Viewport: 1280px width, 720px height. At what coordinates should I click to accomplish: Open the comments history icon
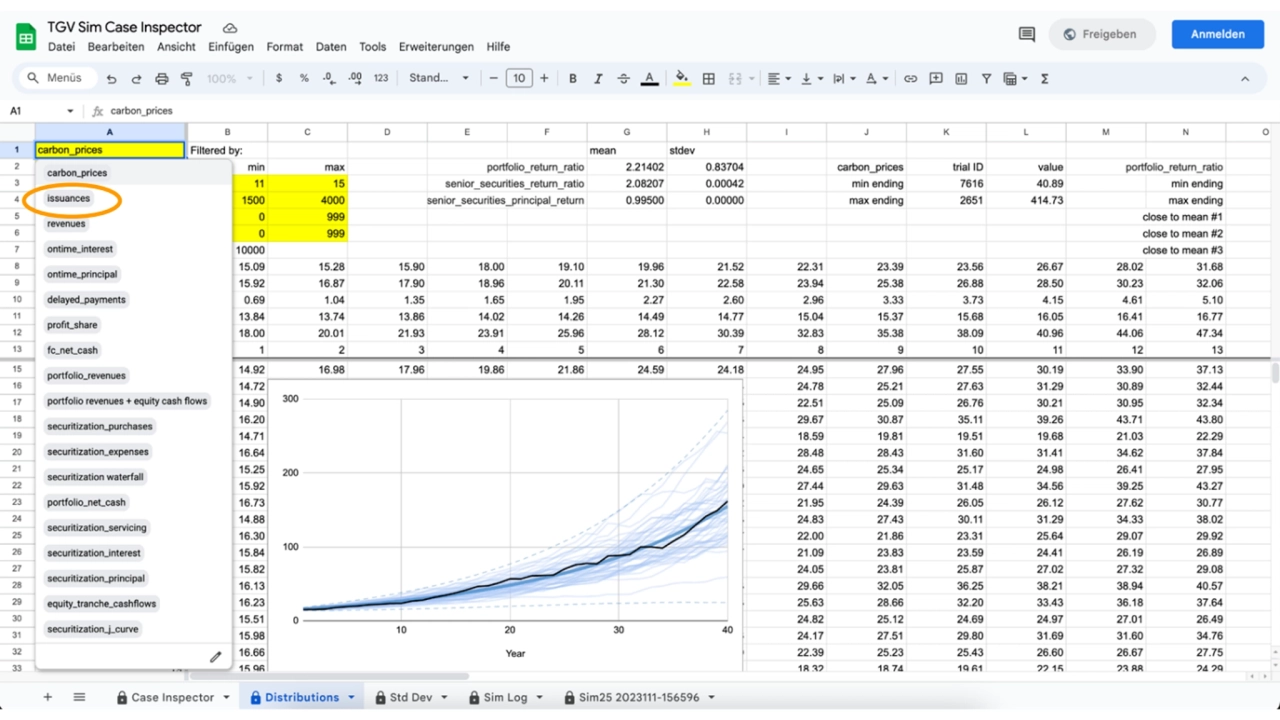(x=1026, y=34)
